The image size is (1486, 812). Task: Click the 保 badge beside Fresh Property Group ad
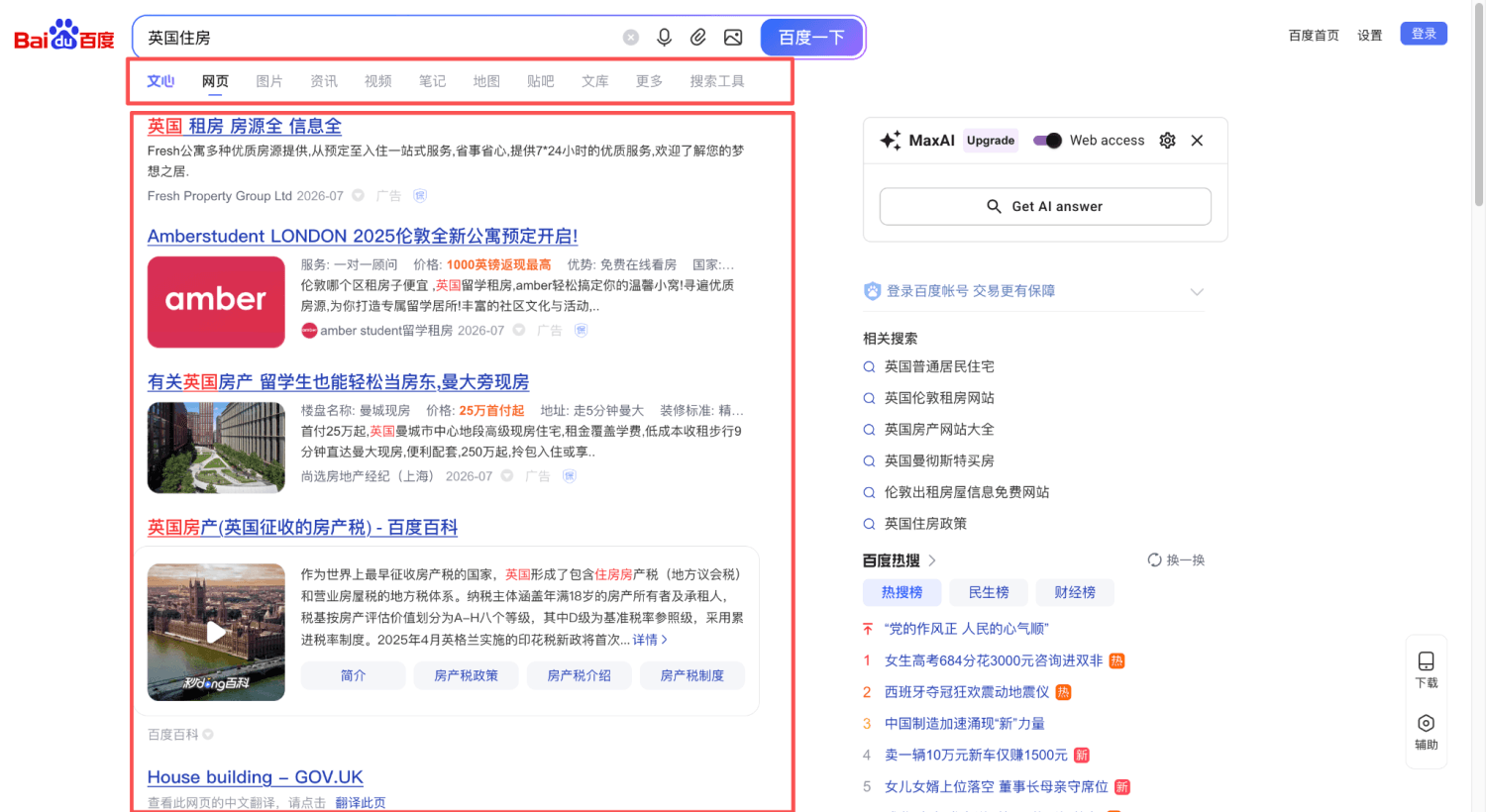[x=420, y=196]
